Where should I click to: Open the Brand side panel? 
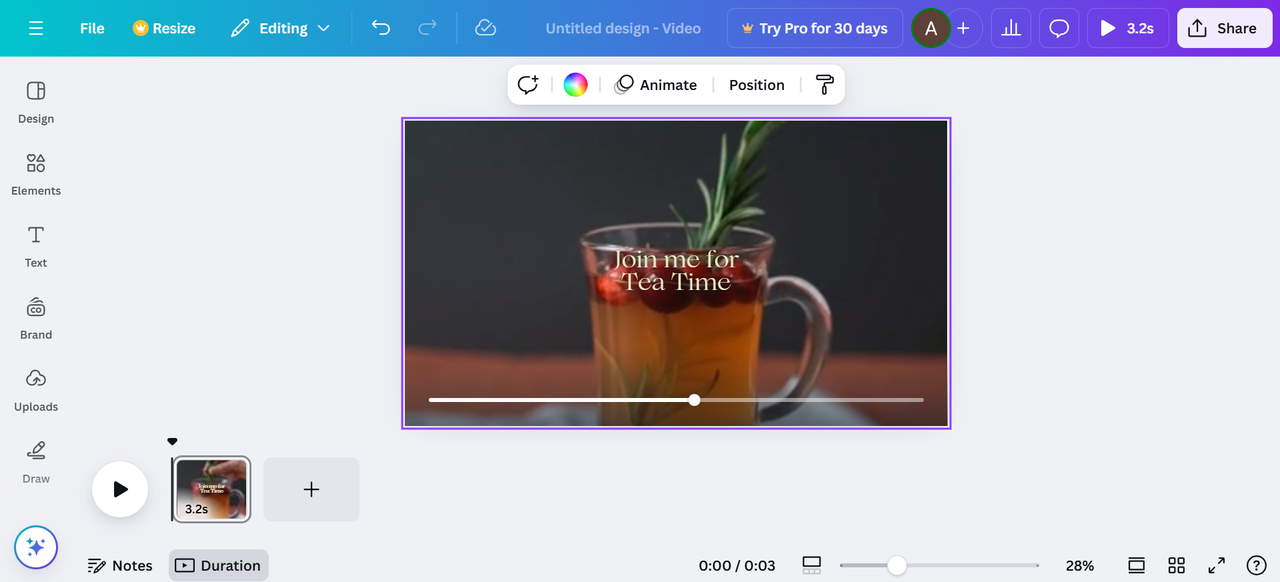[x=36, y=318]
